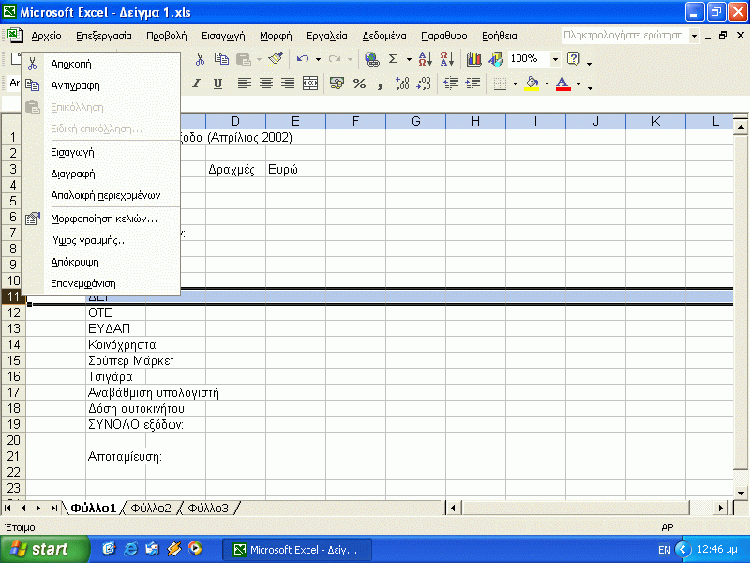This screenshot has width=750, height=563.
Task: Click the Paste clipboard toolbar icon
Action: click(243, 59)
